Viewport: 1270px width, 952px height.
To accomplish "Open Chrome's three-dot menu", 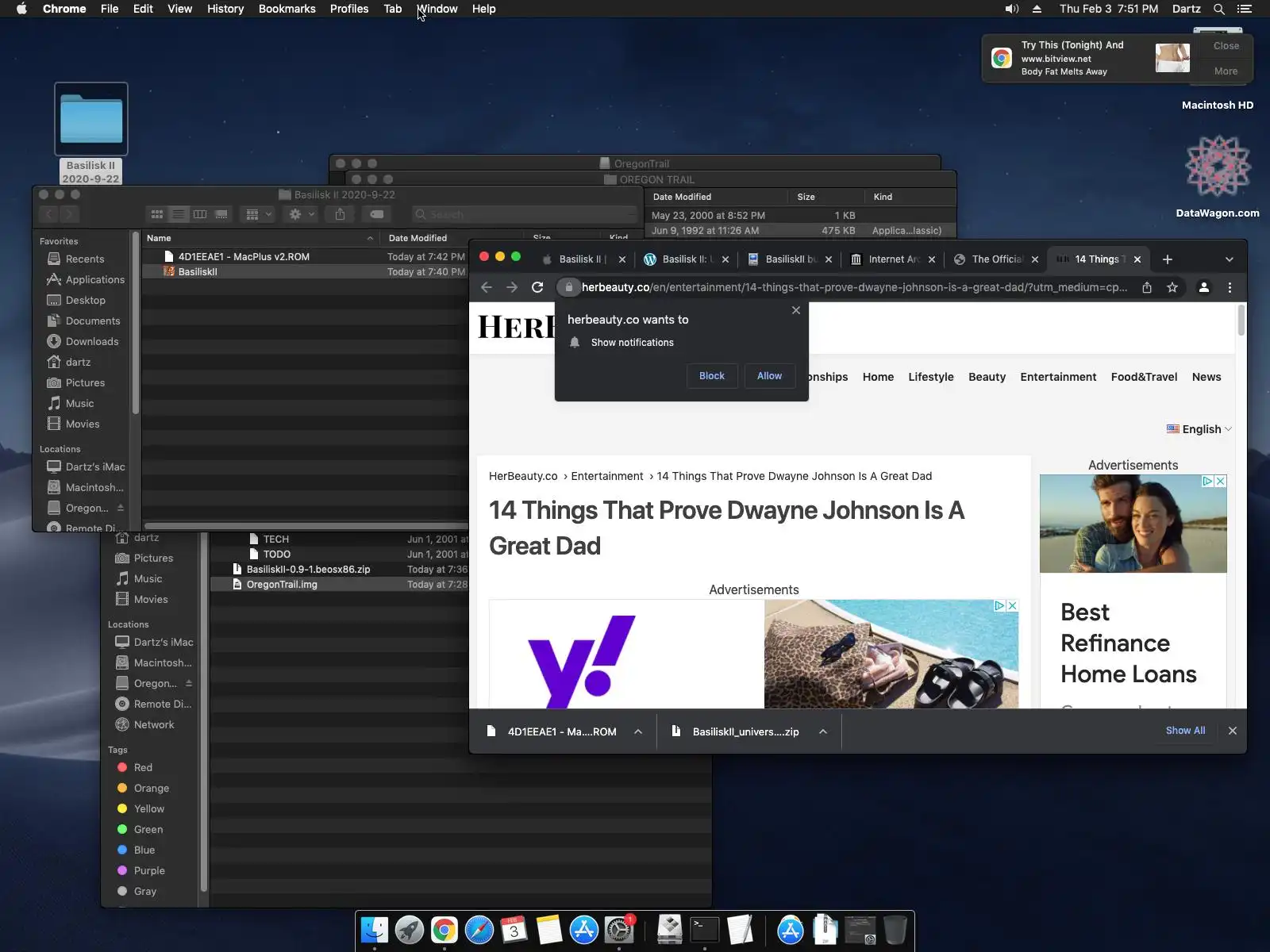I will 1230,287.
